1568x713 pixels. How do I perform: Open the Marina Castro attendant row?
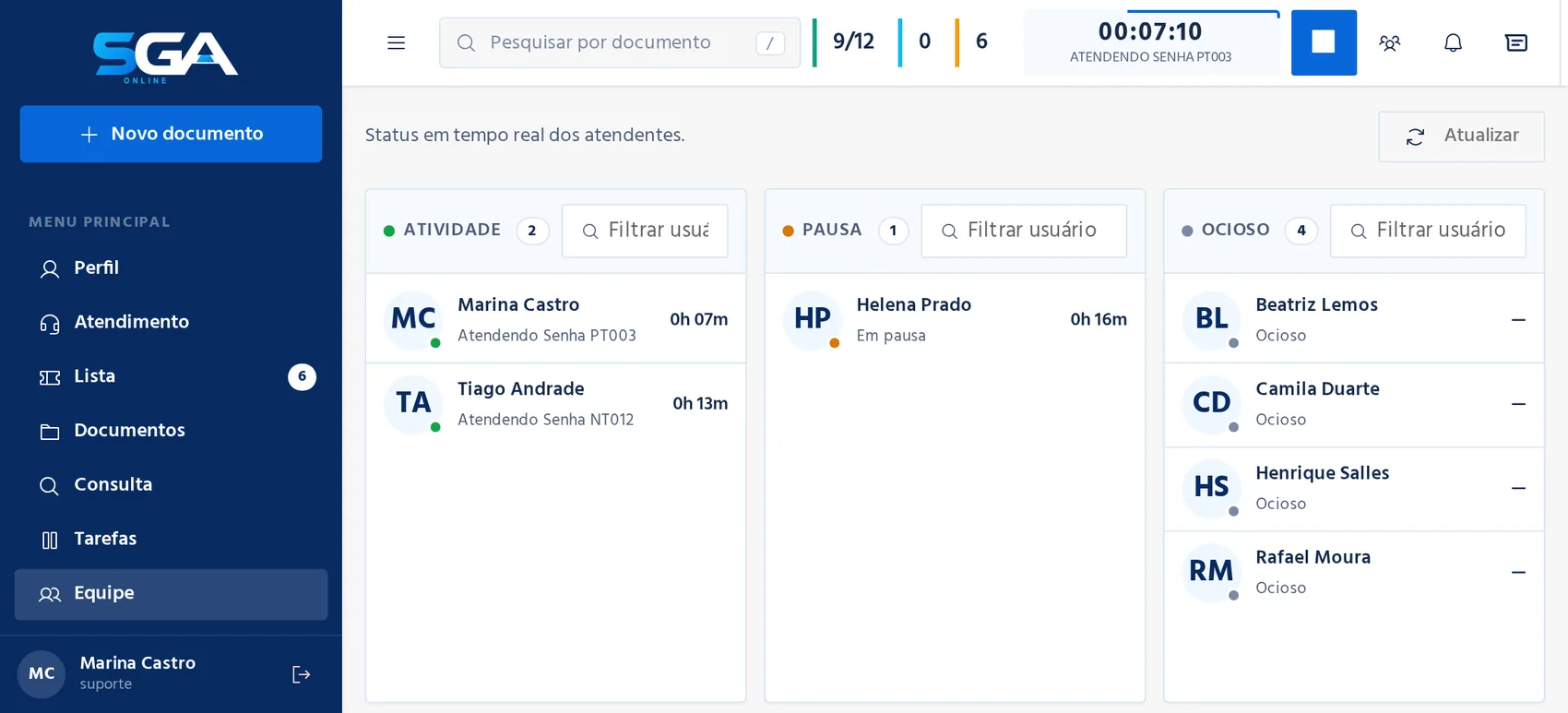(556, 319)
